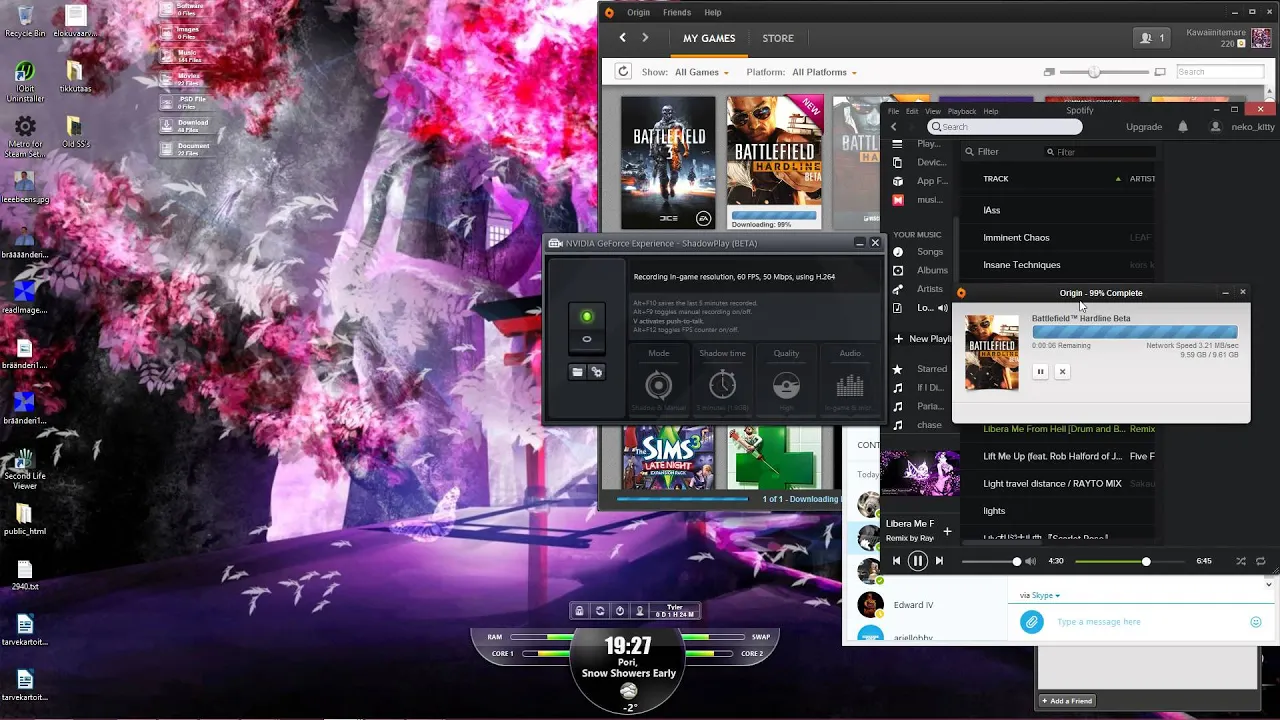Go back in Origin

622,38
